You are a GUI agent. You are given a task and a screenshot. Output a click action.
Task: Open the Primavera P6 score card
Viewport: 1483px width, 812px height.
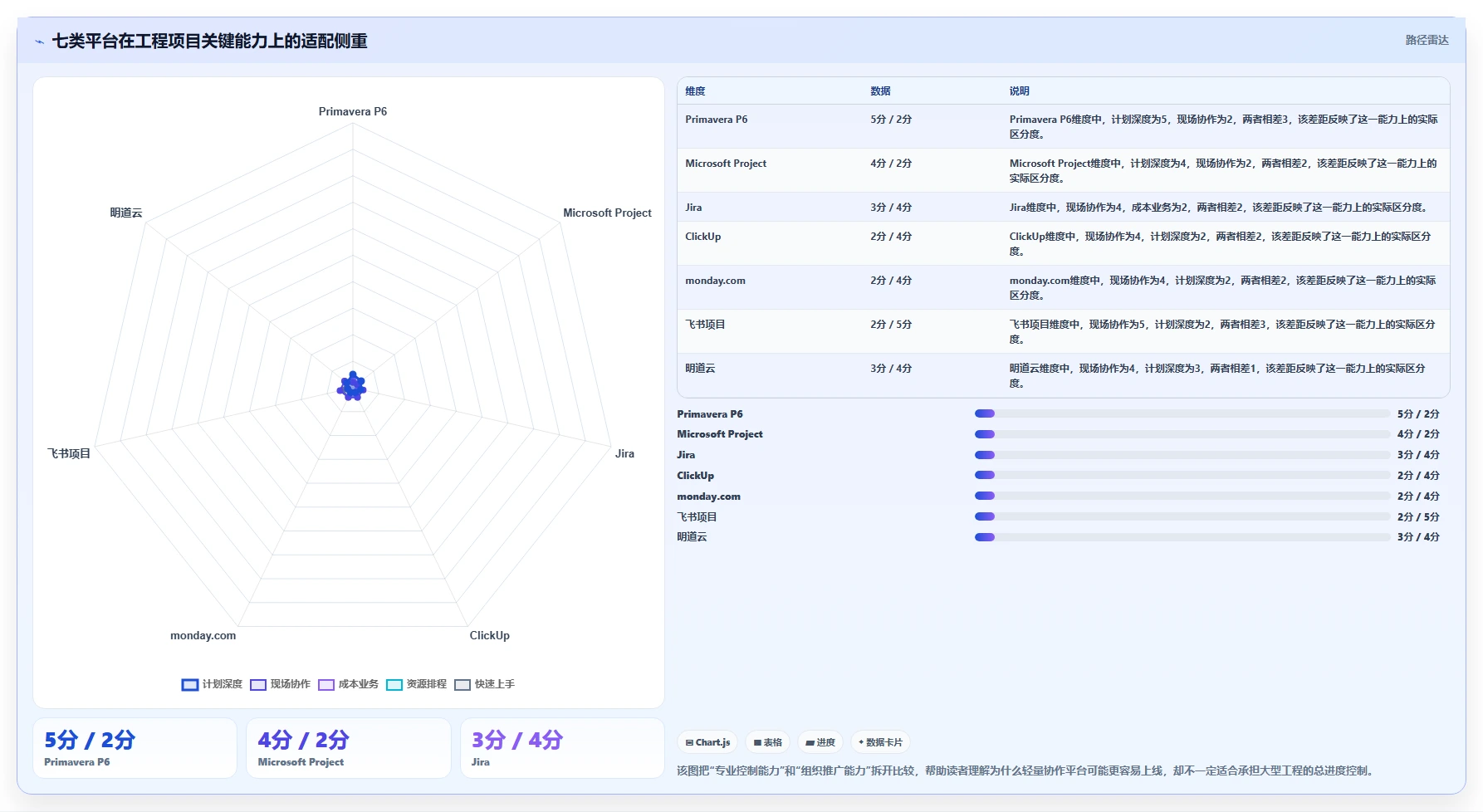tap(135, 748)
